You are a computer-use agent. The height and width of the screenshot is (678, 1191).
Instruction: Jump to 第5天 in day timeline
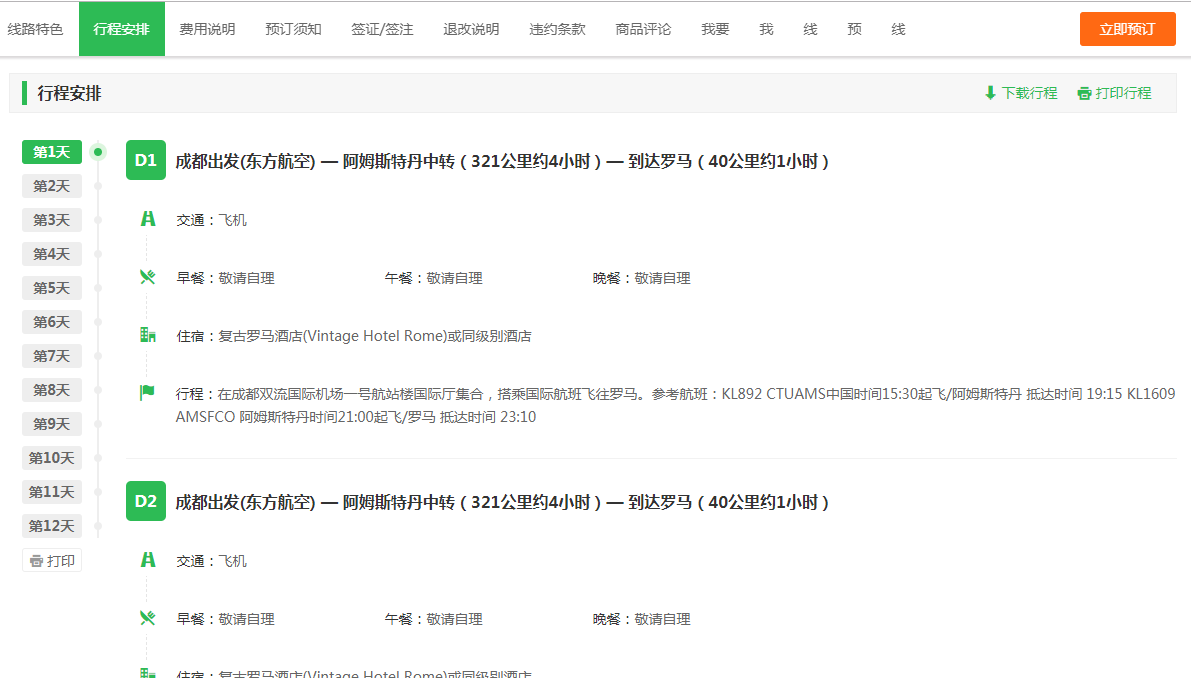[x=52, y=288]
